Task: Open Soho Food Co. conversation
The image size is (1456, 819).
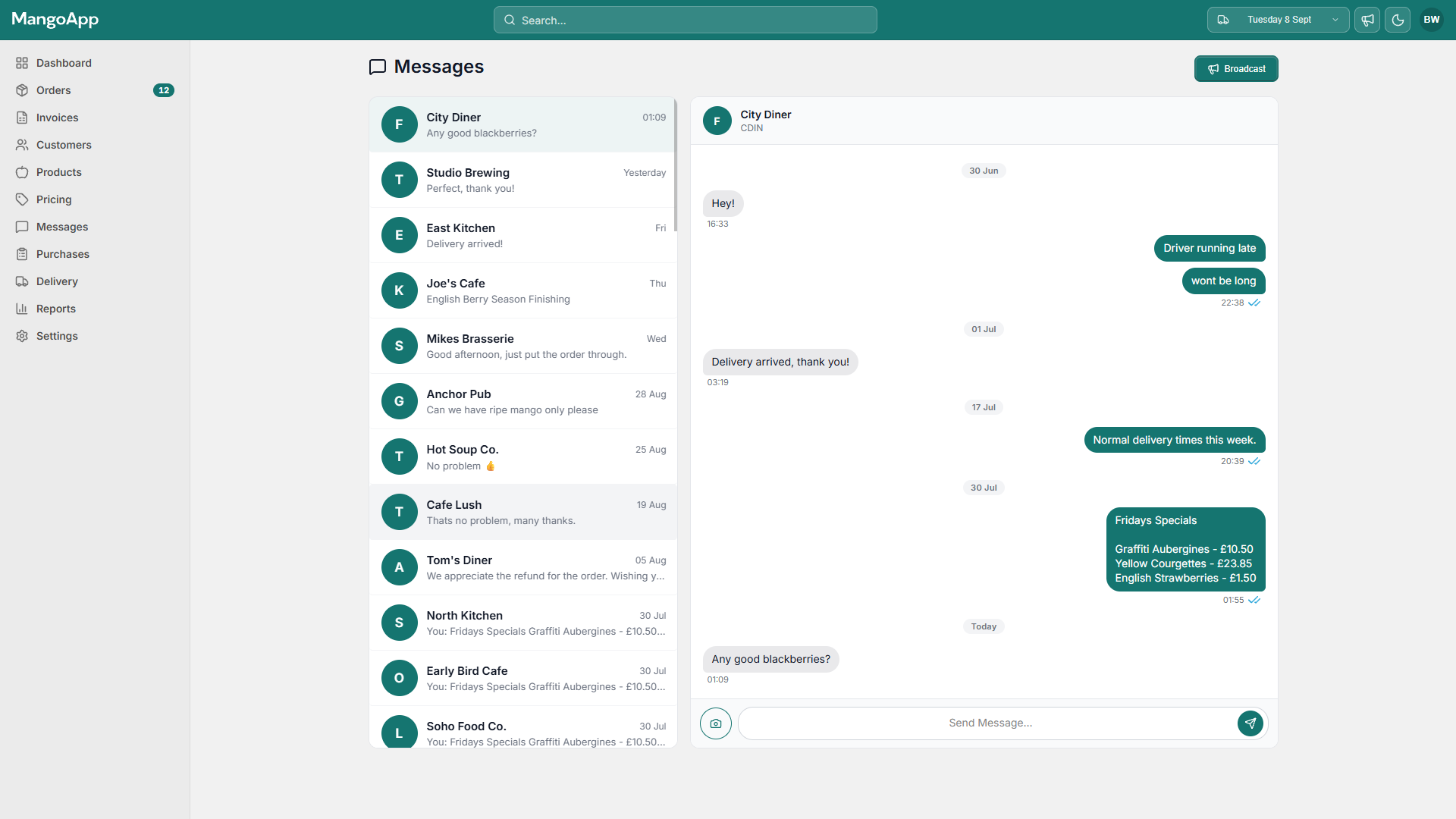Action: 522,728
